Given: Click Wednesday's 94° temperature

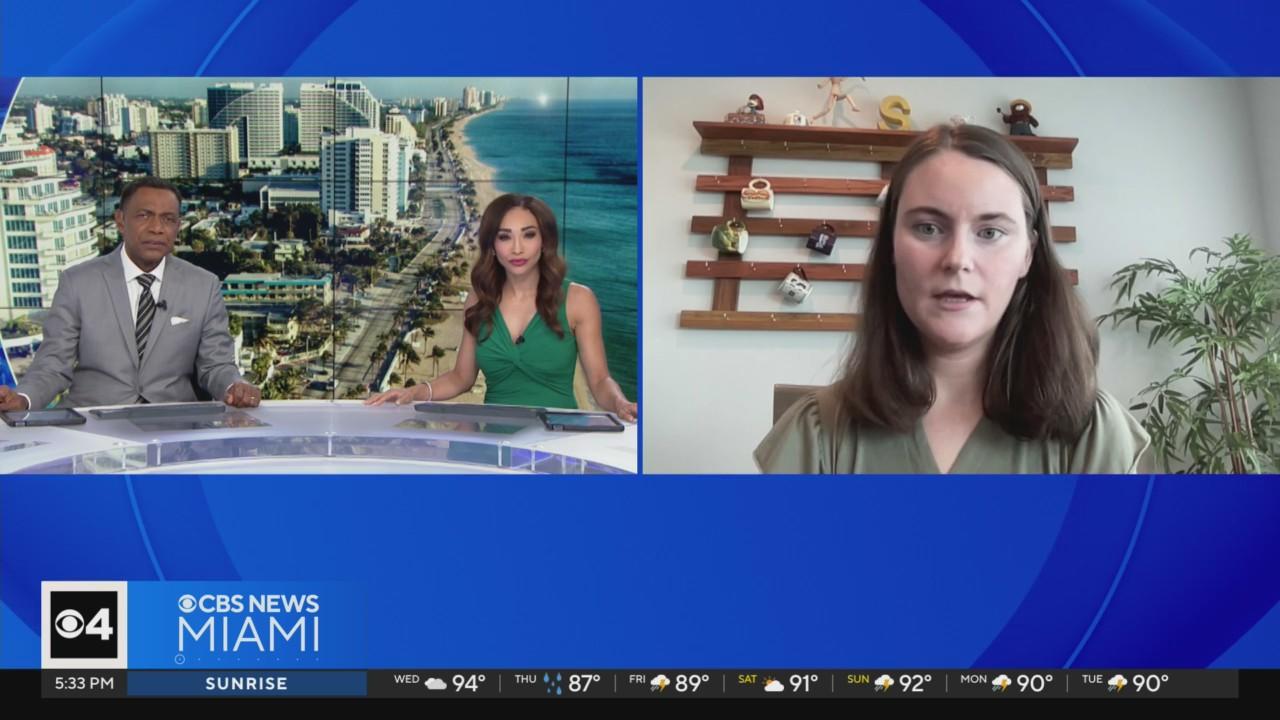Looking at the screenshot, I should 469,684.
